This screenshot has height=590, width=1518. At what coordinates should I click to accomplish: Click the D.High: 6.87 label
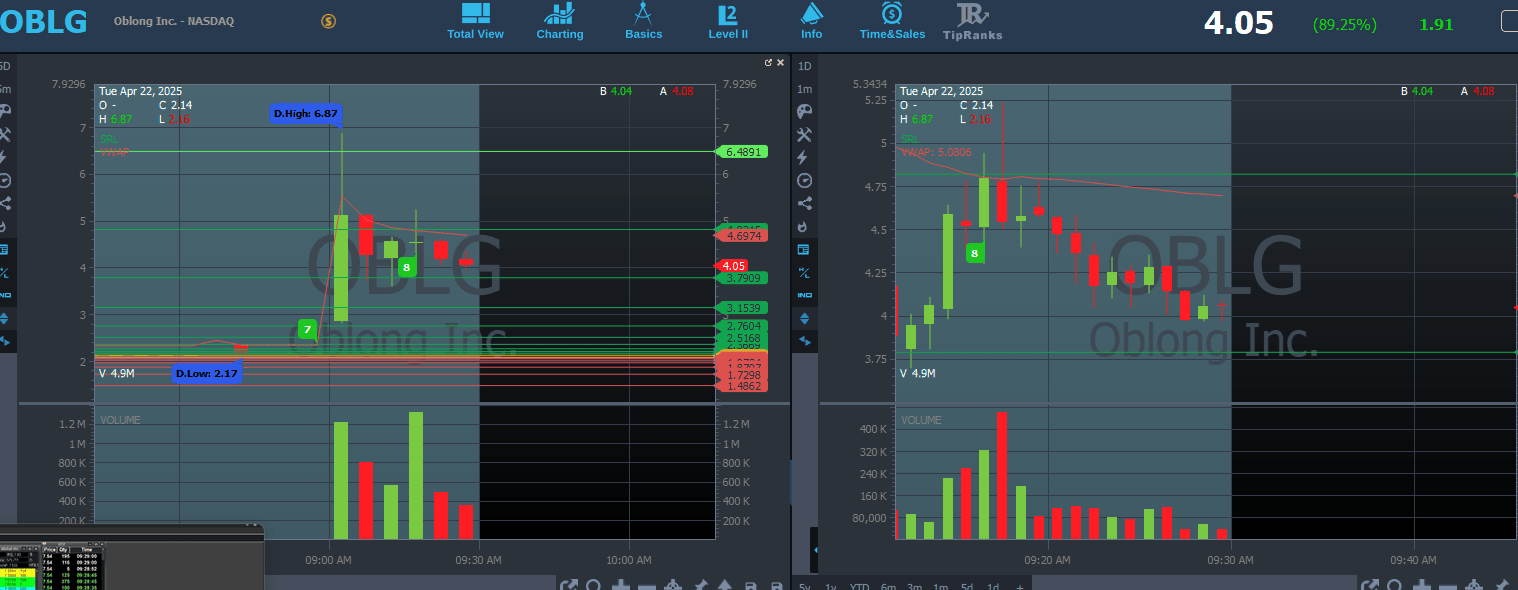[306, 114]
